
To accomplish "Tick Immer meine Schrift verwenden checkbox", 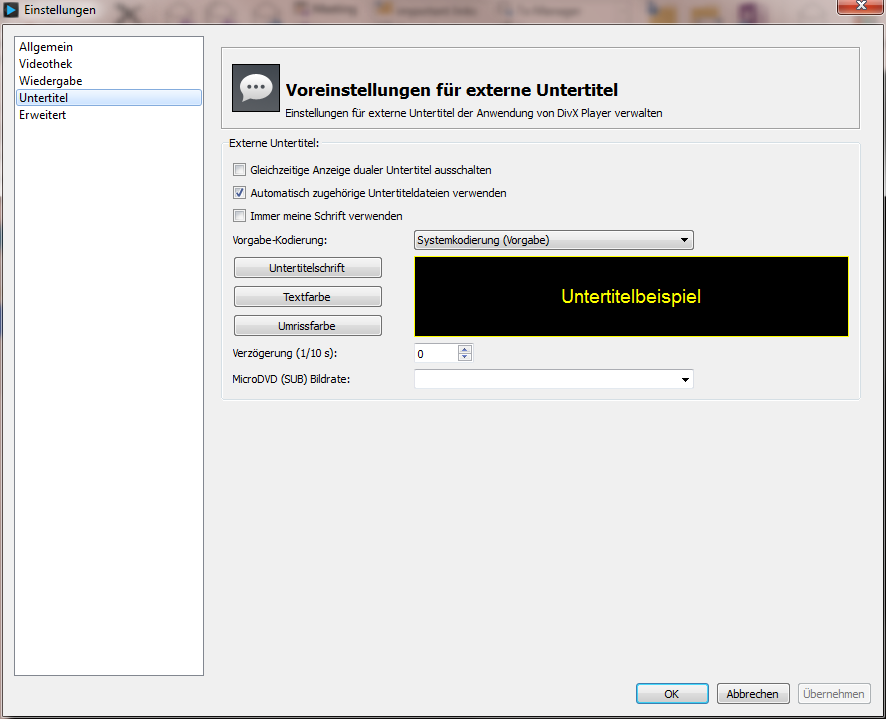I will (240, 216).
